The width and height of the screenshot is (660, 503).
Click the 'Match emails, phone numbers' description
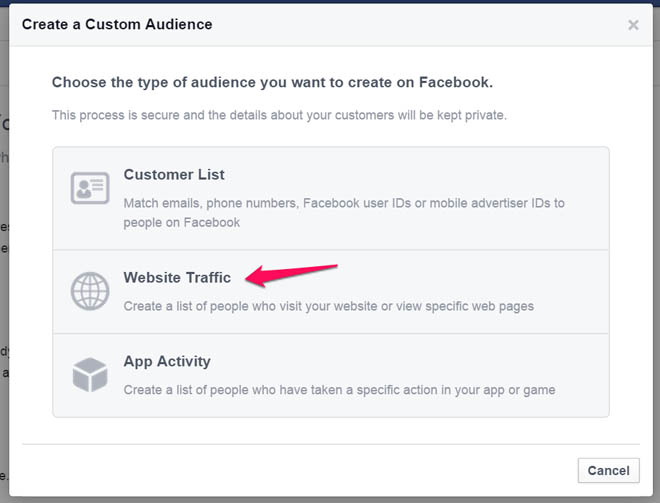click(x=344, y=203)
